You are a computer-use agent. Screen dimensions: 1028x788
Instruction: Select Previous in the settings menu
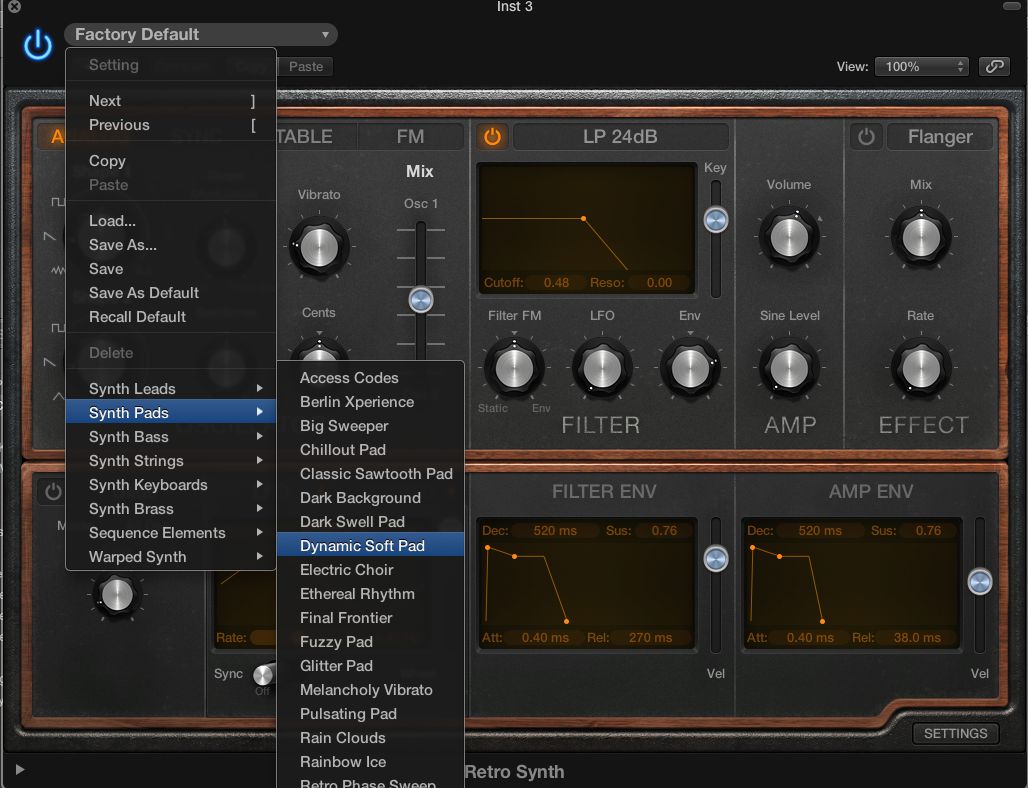[x=171, y=125]
